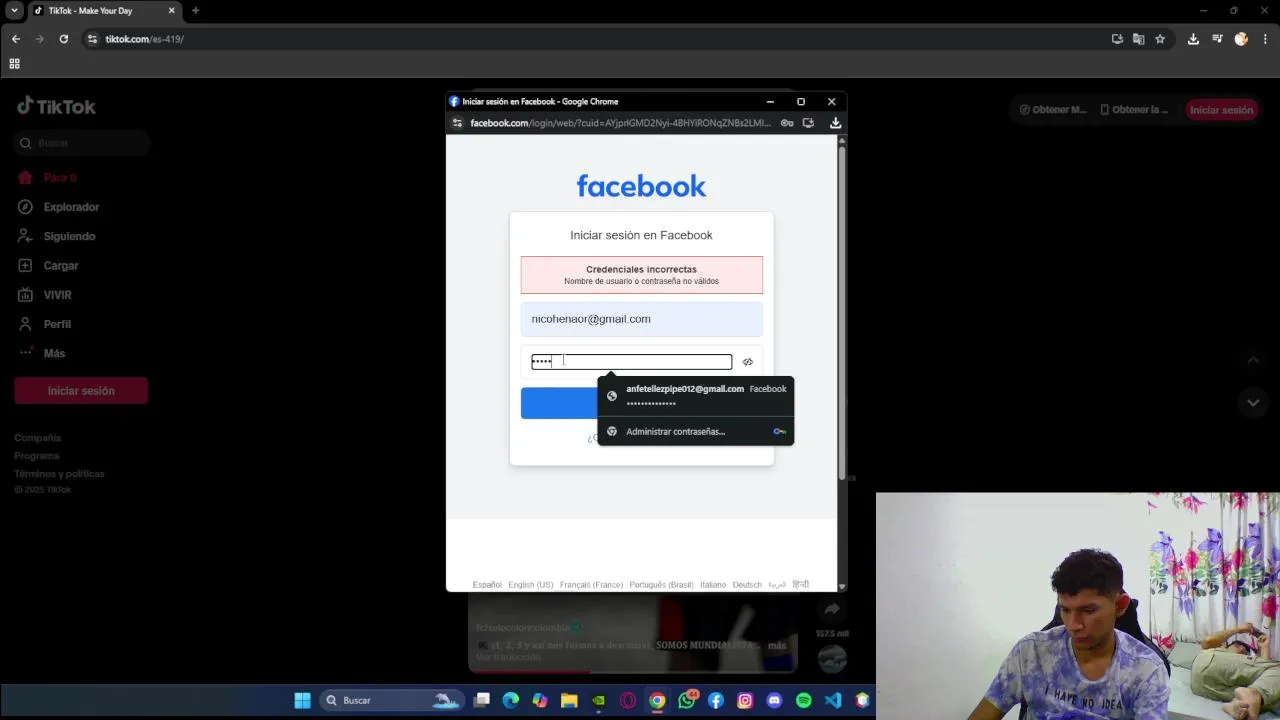Screen dimensions: 1280x720
Task: Open a new tab with plus button
Action: [x=195, y=11]
